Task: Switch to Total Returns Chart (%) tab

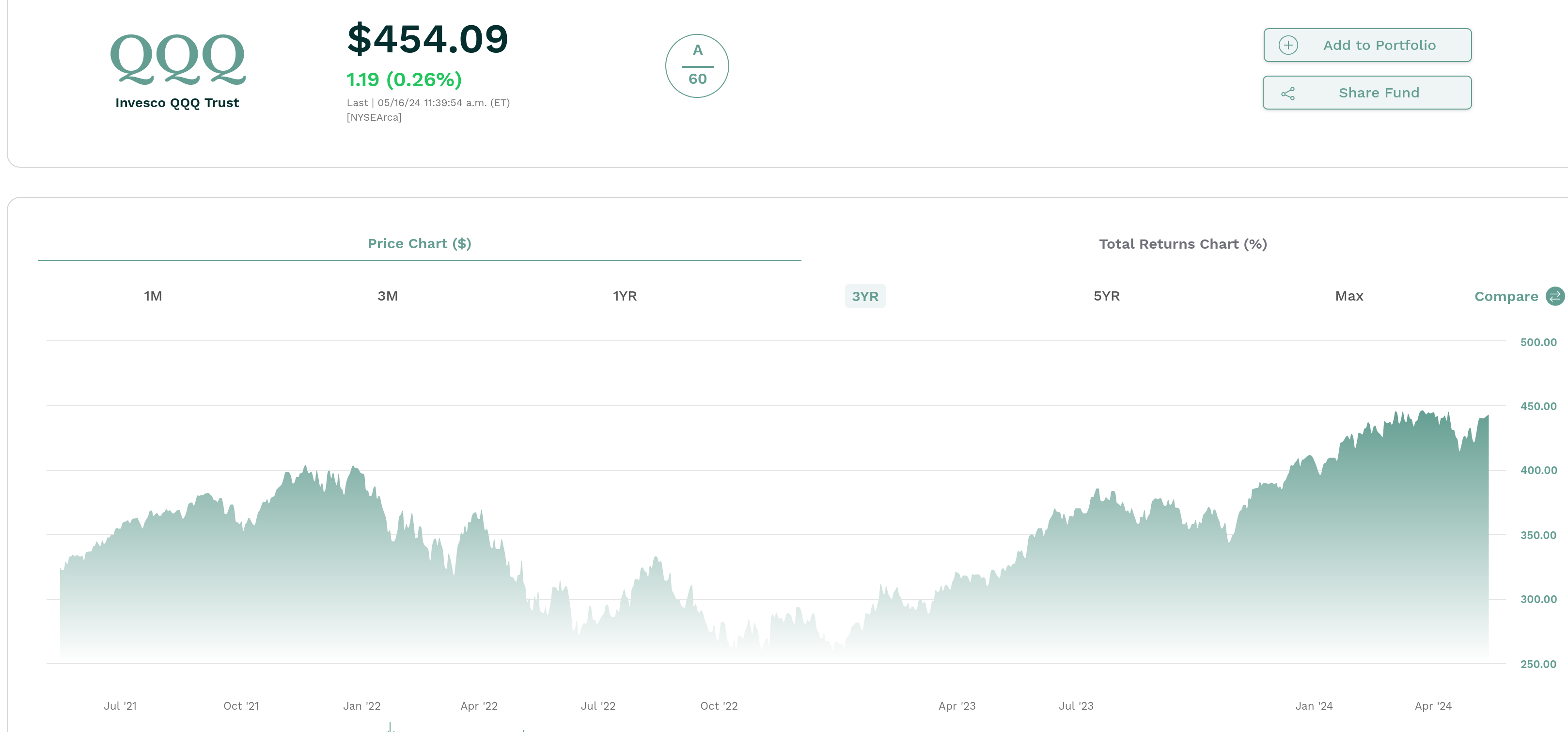Action: coord(1183,244)
